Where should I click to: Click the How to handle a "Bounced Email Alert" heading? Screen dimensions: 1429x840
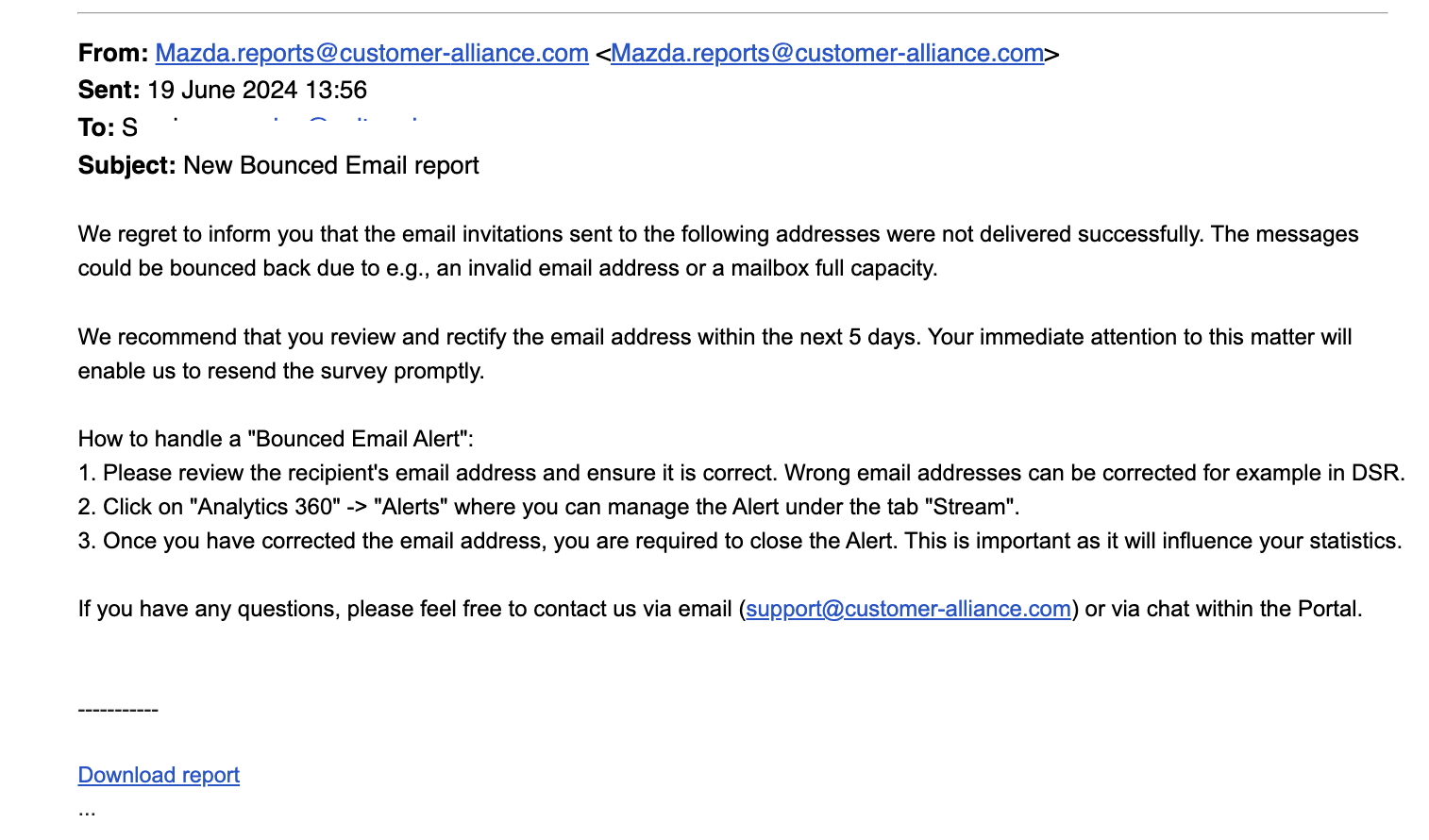point(276,439)
